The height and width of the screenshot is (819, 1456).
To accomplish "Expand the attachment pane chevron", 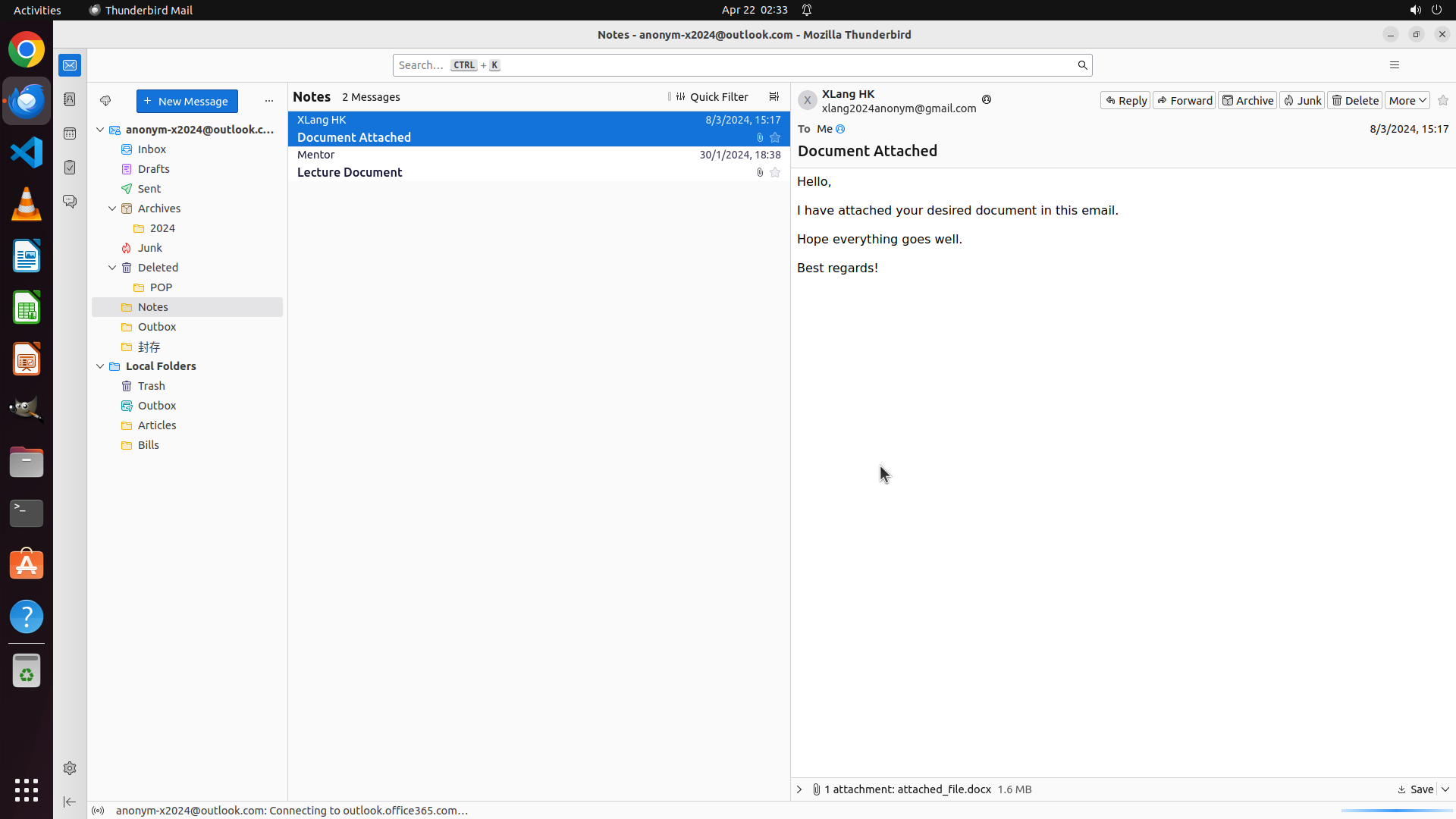I will click(x=799, y=789).
